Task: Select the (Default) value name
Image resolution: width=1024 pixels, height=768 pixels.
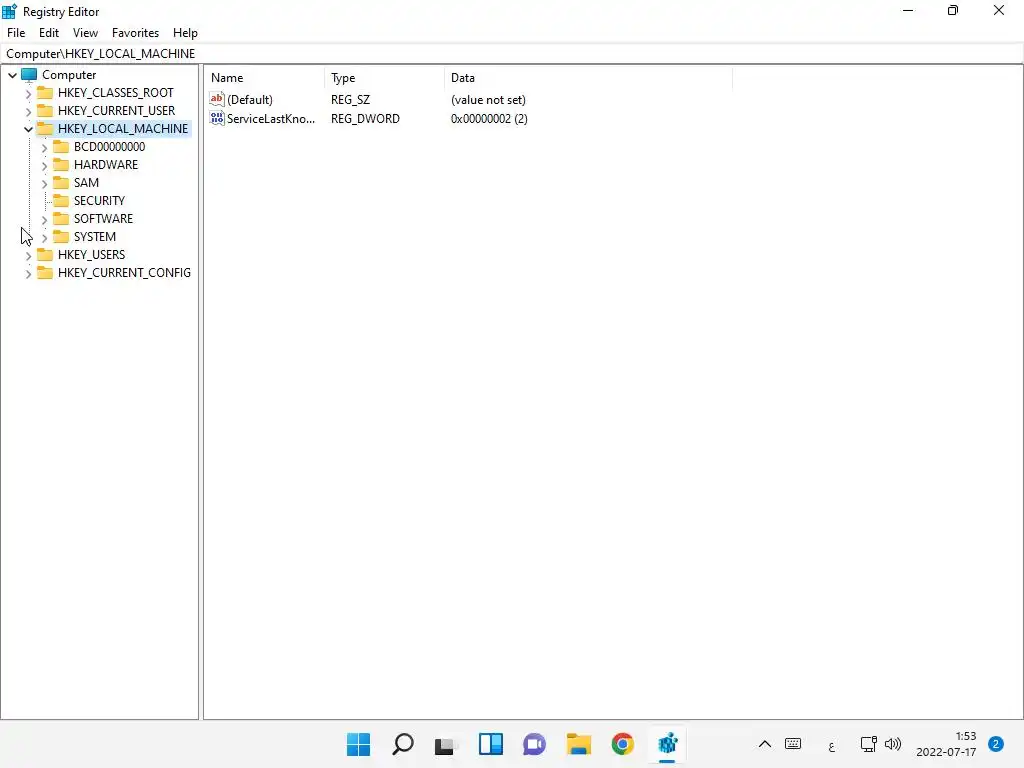Action: (250, 100)
